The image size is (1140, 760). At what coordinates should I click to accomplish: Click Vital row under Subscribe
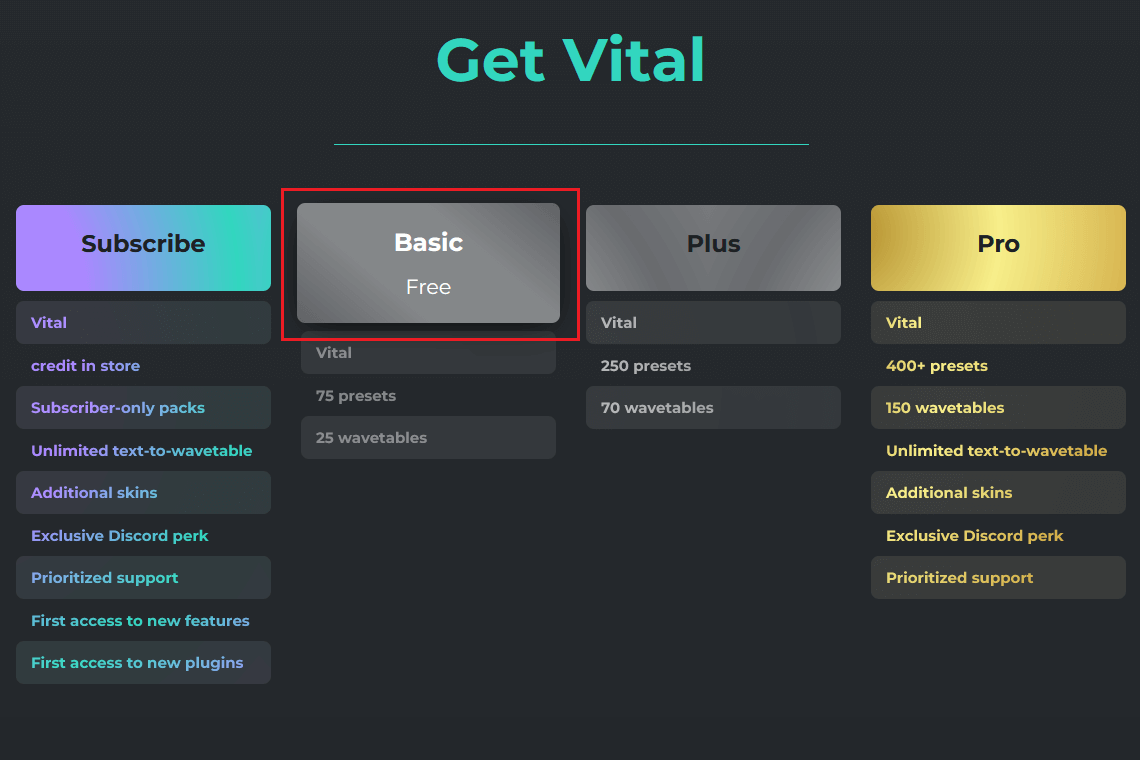pos(143,323)
